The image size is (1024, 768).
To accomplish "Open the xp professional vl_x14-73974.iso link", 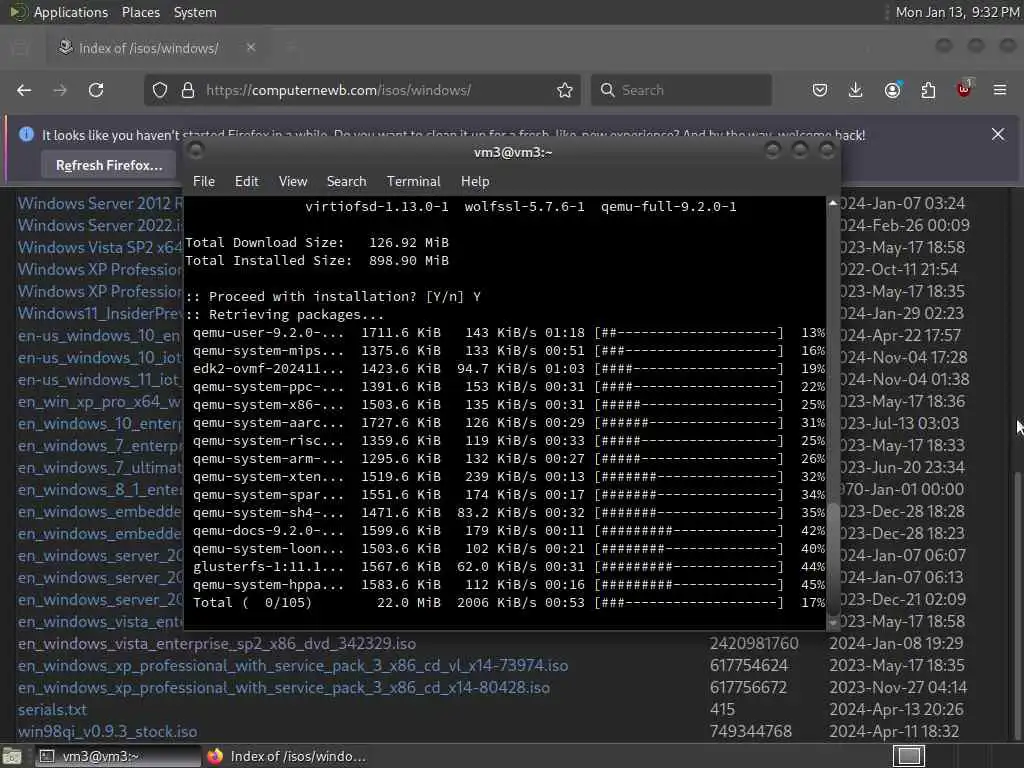I will (293, 665).
